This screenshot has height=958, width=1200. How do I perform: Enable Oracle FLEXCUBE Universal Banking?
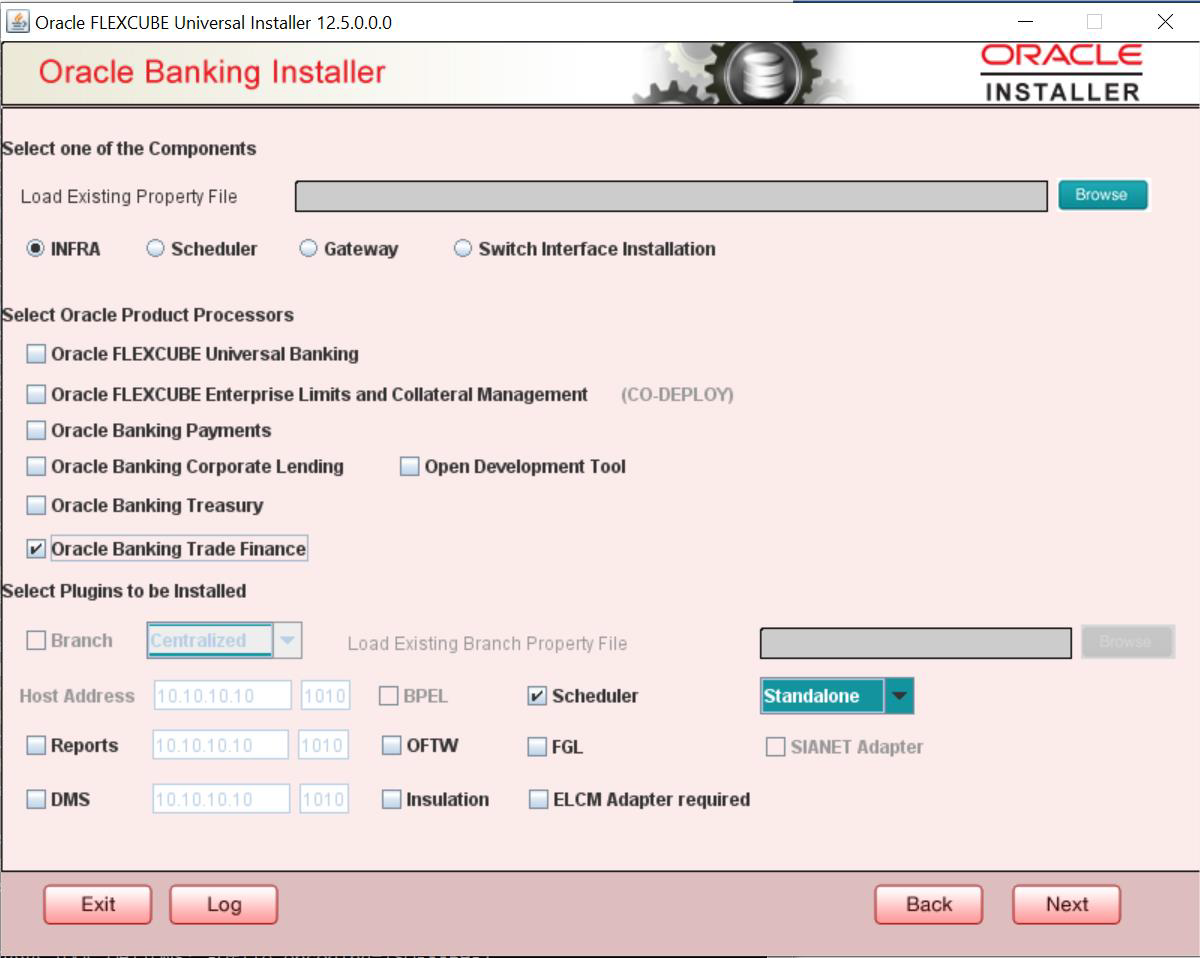point(36,353)
